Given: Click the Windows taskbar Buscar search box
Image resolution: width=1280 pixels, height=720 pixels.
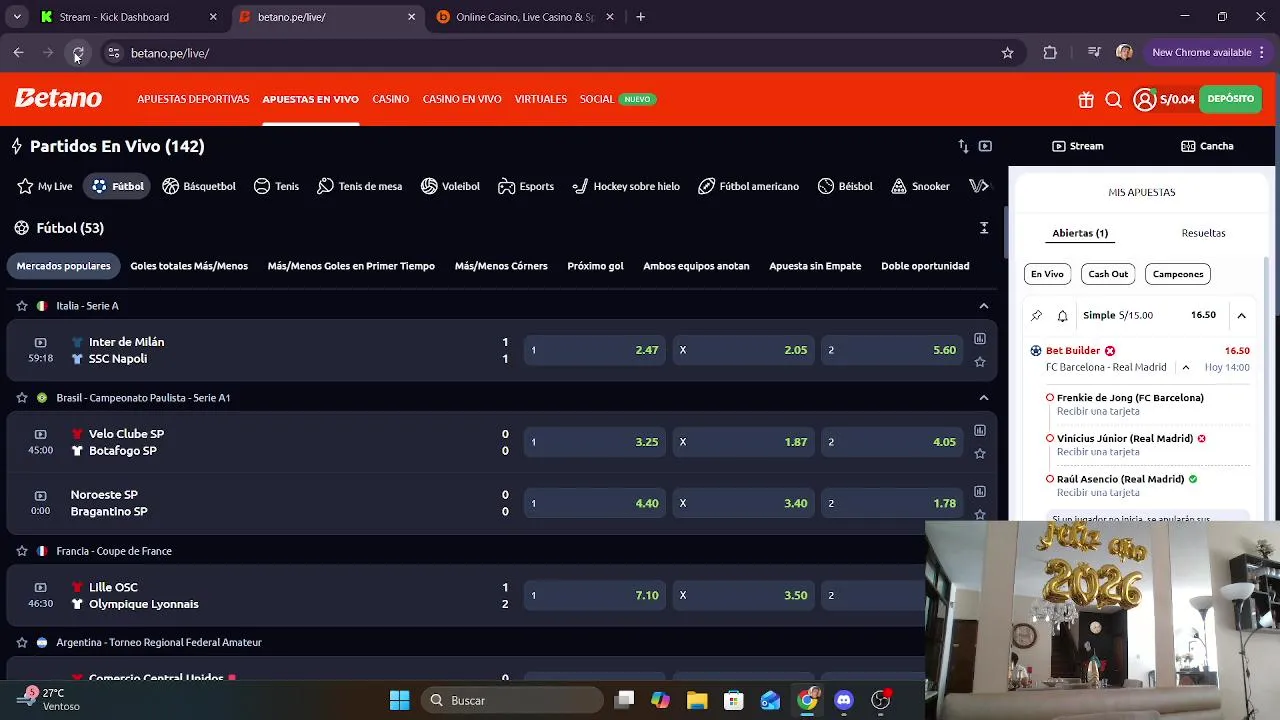Looking at the screenshot, I should (x=512, y=700).
